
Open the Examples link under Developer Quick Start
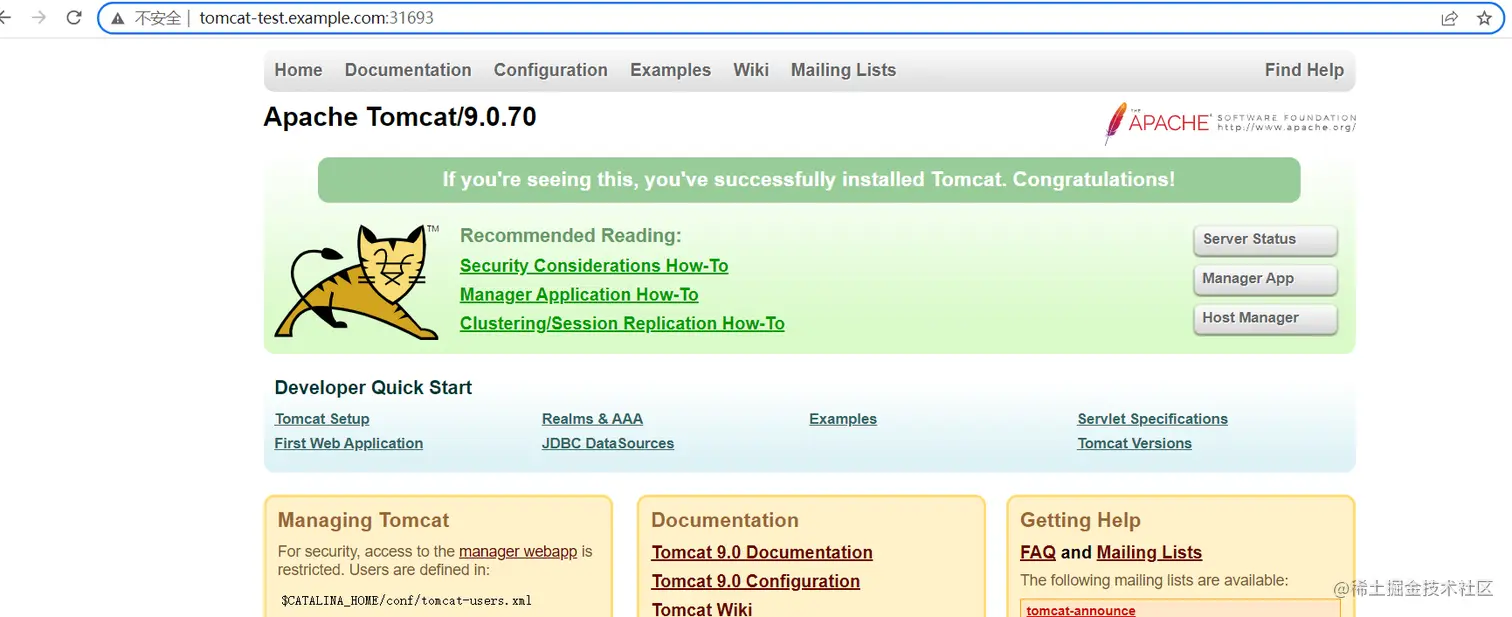click(843, 419)
